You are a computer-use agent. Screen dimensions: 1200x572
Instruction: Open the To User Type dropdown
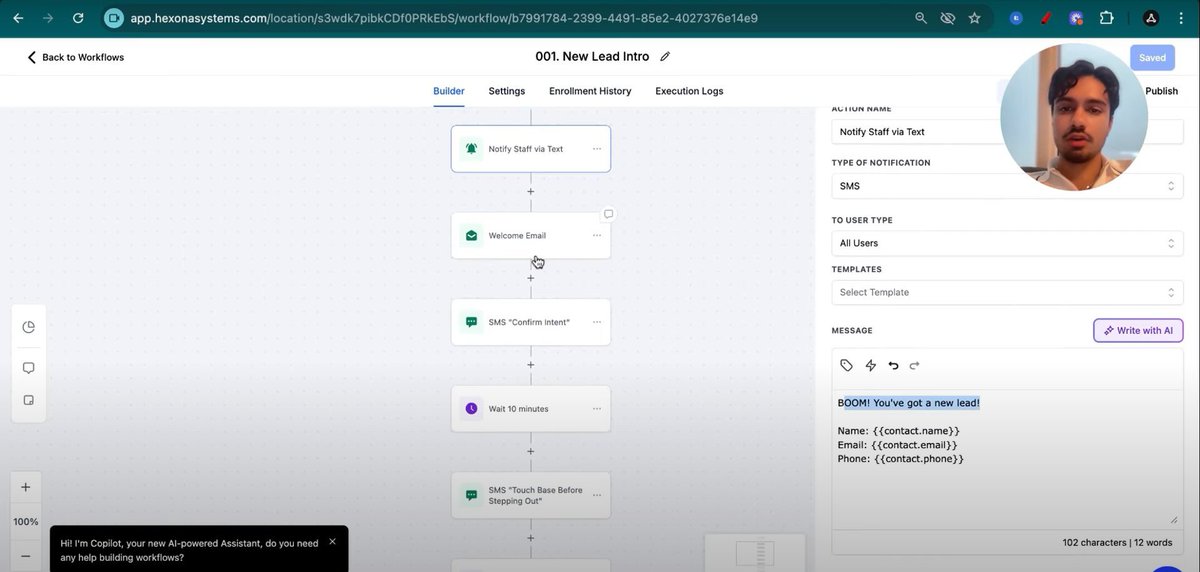(1007, 243)
